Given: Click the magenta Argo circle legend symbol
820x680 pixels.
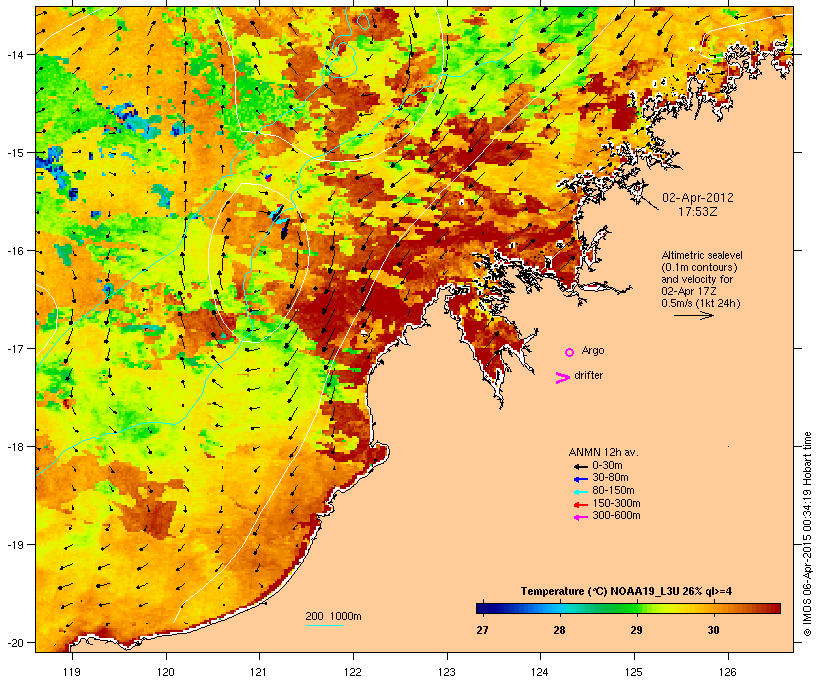Looking at the screenshot, I should click(x=570, y=352).
